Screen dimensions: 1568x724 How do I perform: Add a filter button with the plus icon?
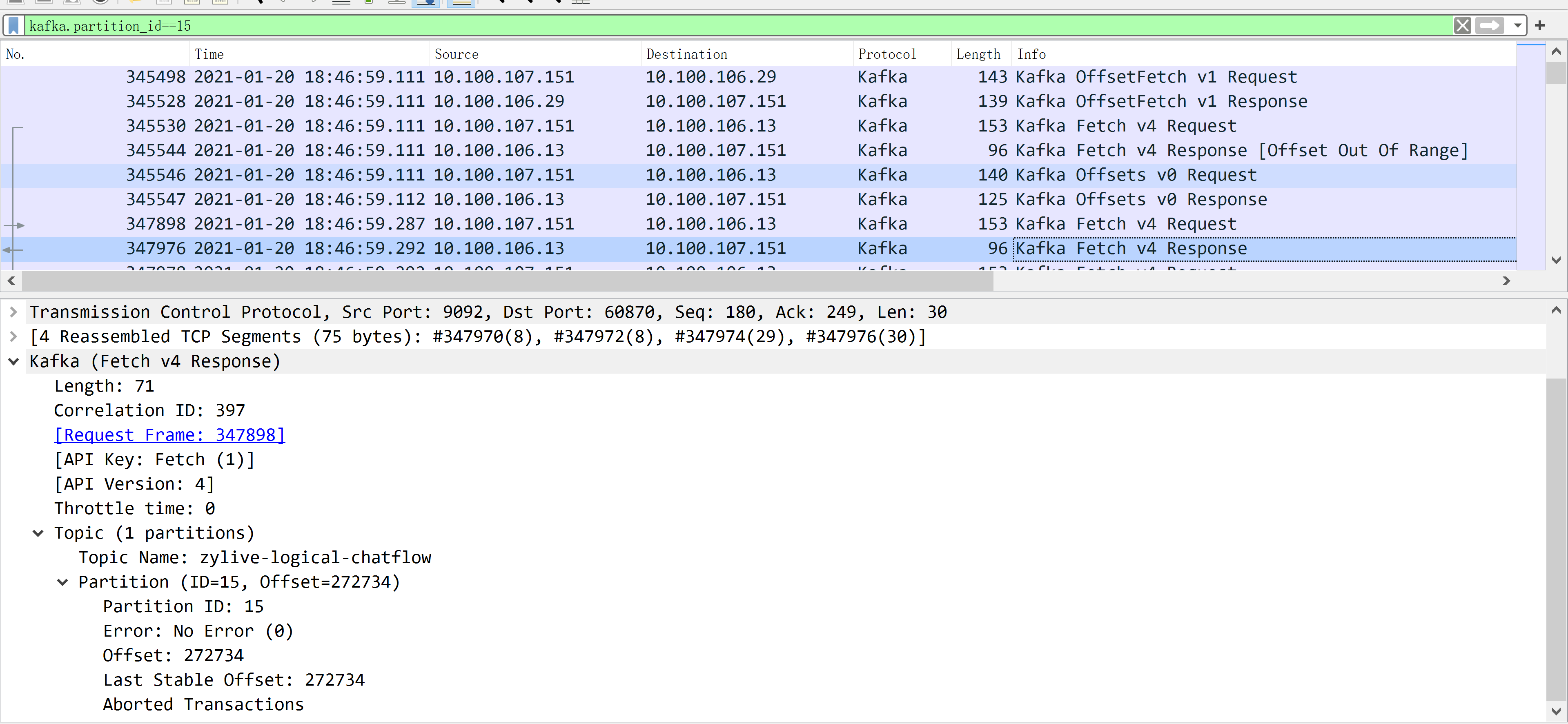[1539, 26]
